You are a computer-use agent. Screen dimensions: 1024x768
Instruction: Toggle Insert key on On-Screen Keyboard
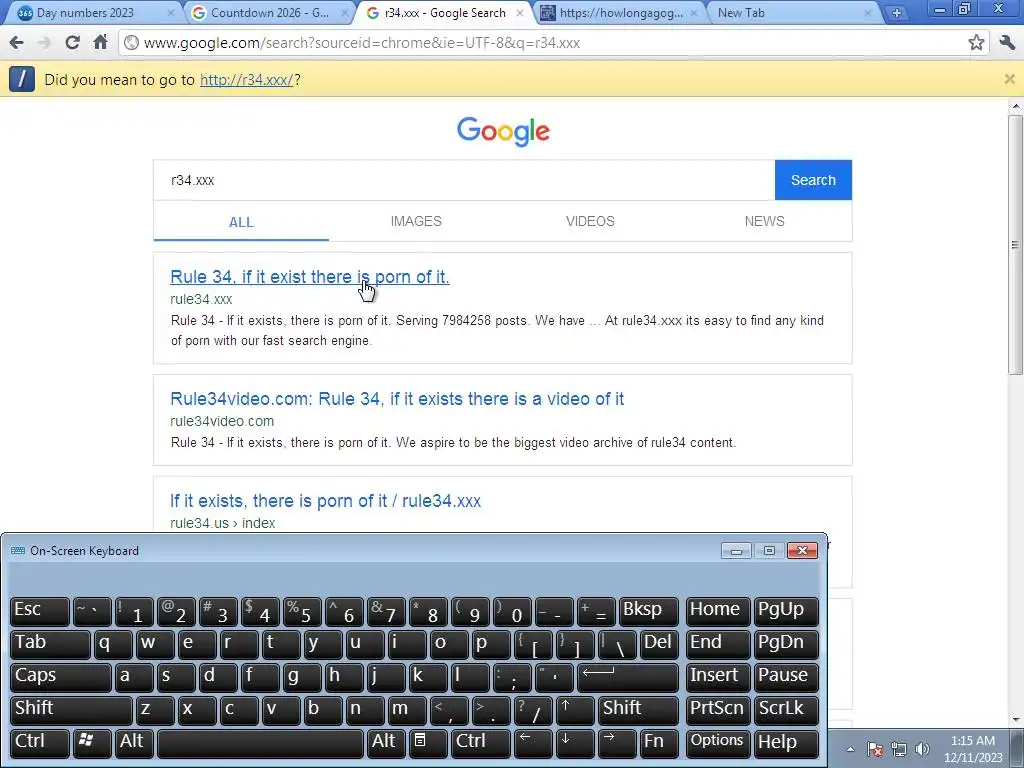click(x=718, y=677)
